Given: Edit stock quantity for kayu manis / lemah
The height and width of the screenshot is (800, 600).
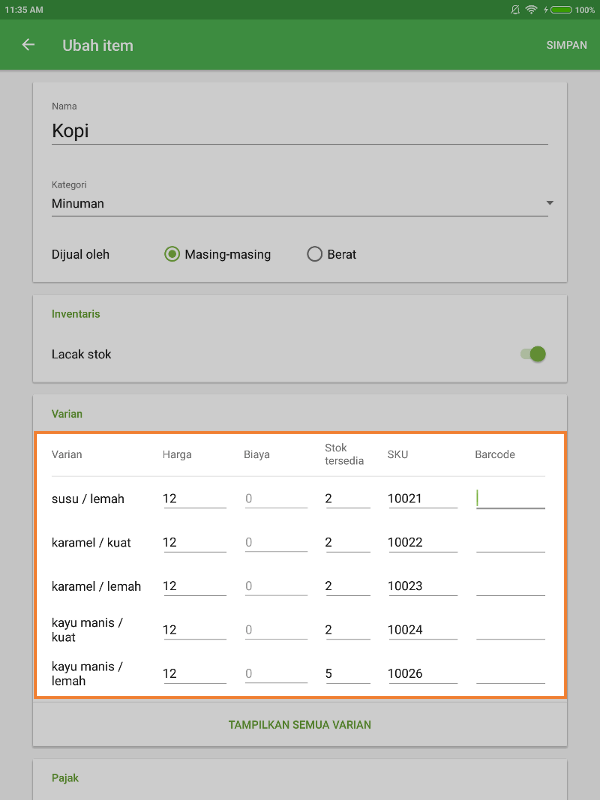Looking at the screenshot, I should click(x=346, y=674).
